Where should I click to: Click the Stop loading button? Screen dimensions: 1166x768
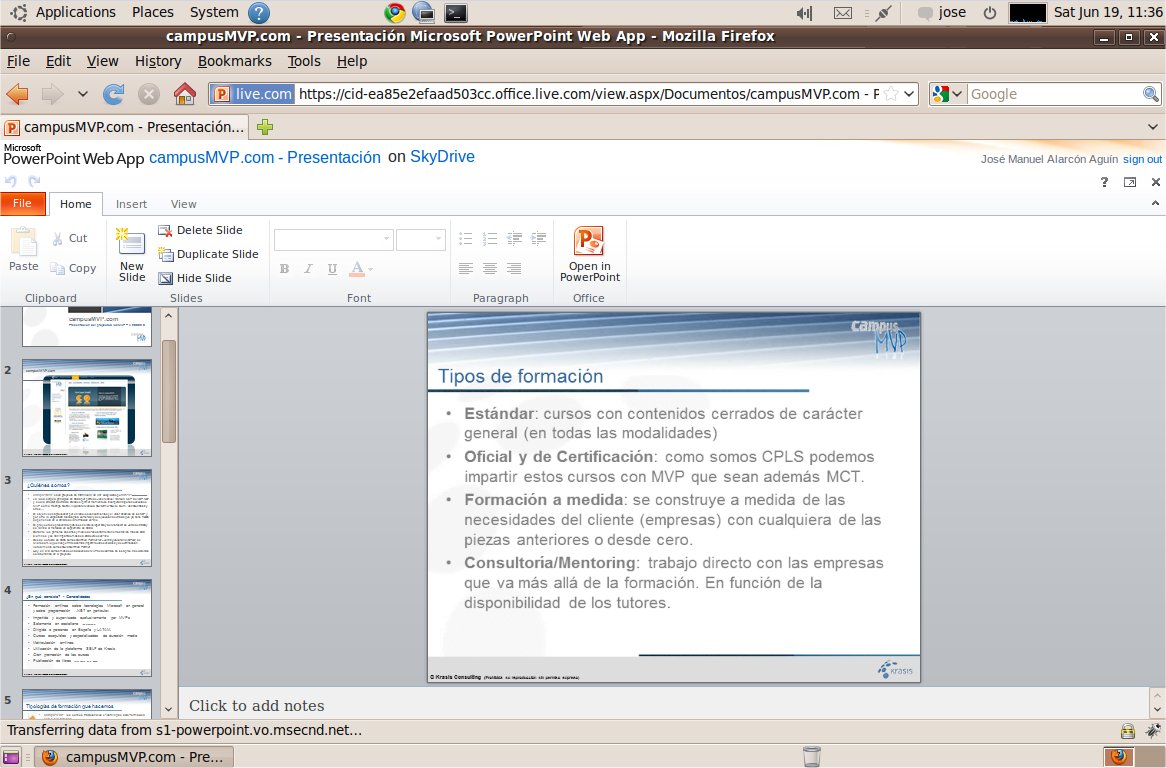(x=149, y=94)
